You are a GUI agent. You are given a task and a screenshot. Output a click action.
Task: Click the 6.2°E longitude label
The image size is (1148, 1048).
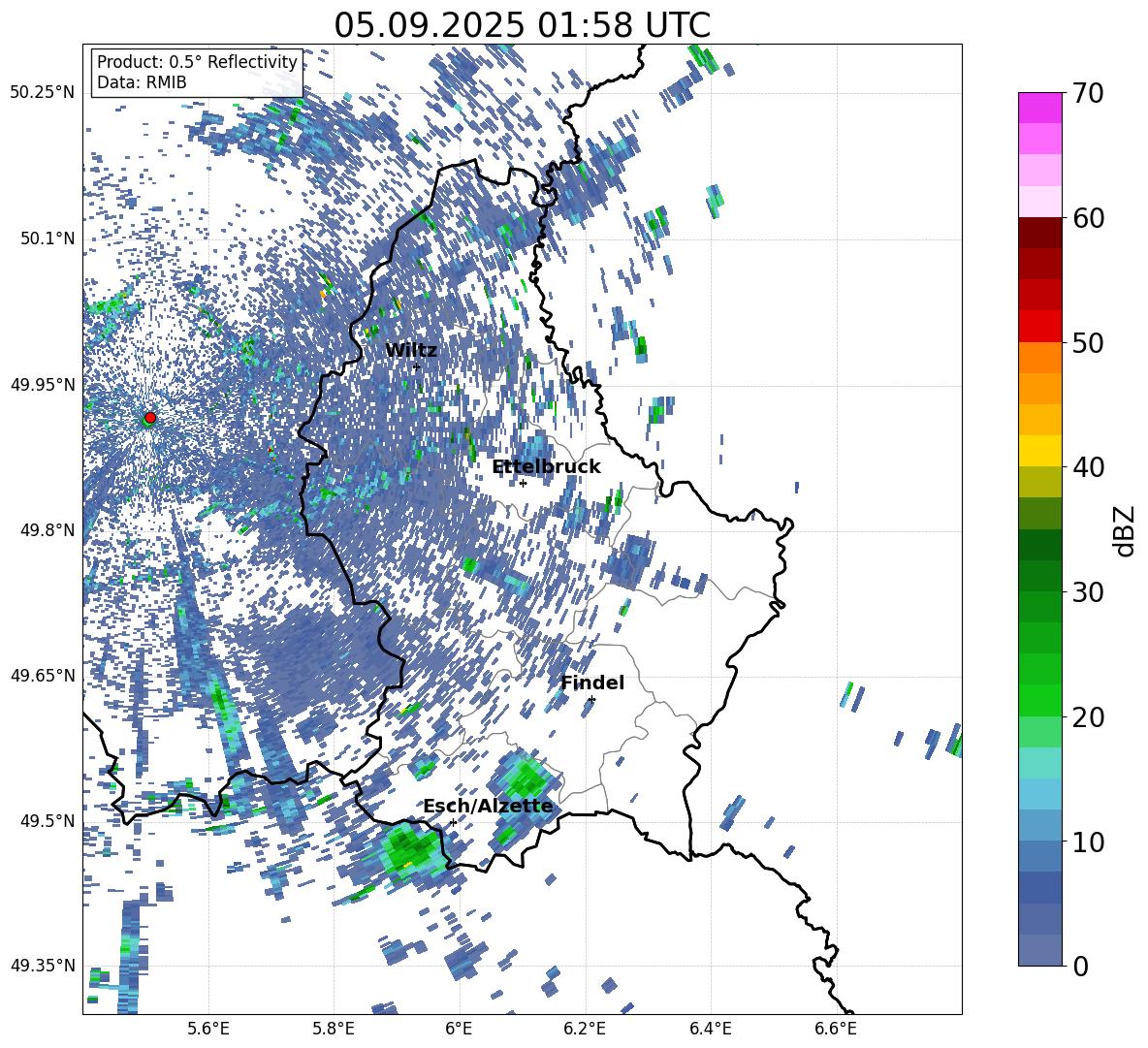585,1029
